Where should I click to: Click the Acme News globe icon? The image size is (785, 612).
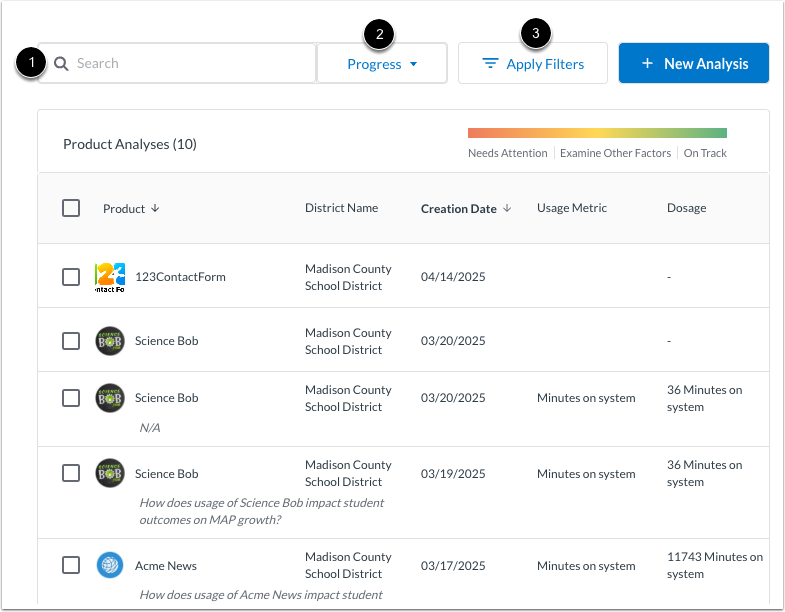(x=110, y=565)
